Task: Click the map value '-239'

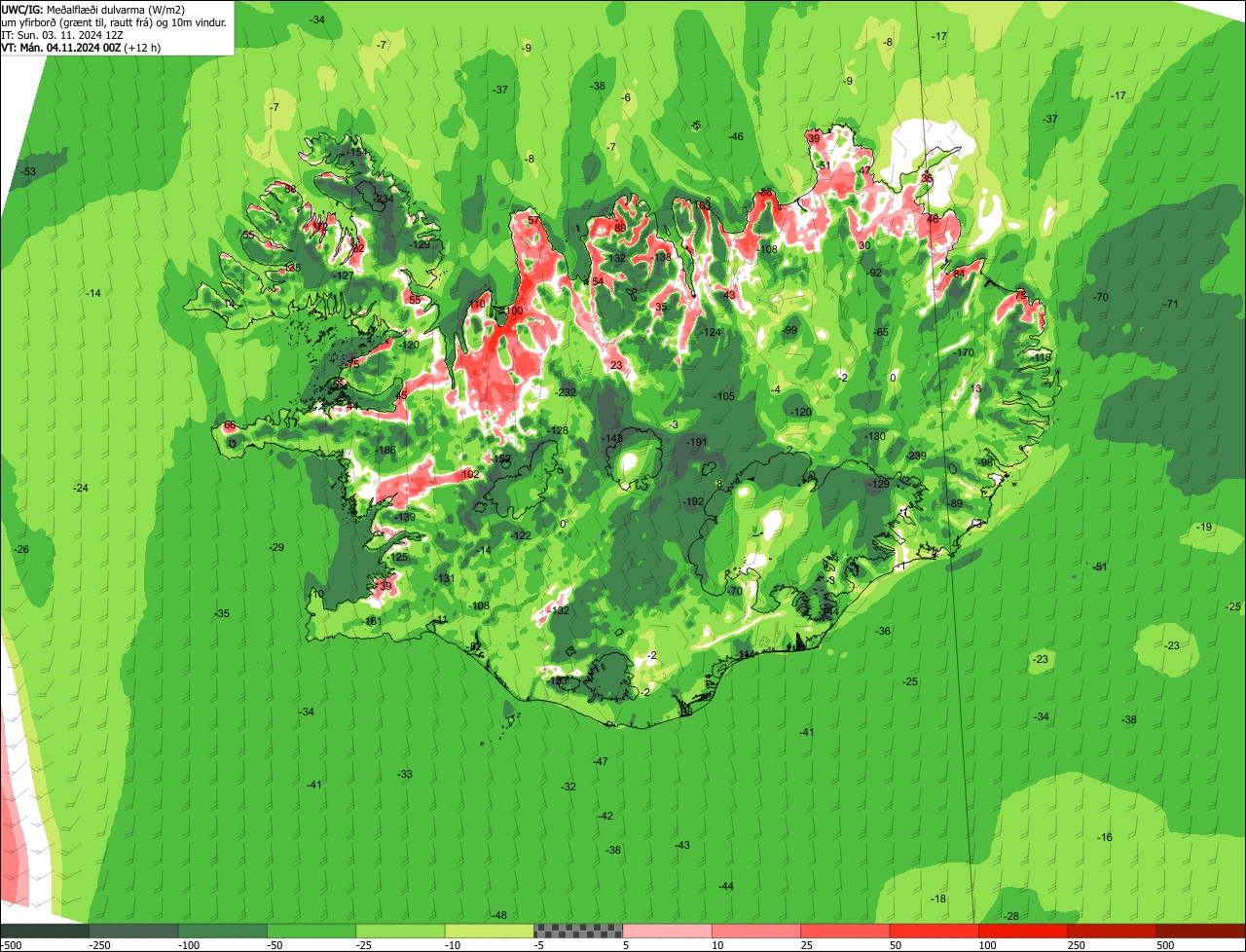Action: tap(917, 456)
